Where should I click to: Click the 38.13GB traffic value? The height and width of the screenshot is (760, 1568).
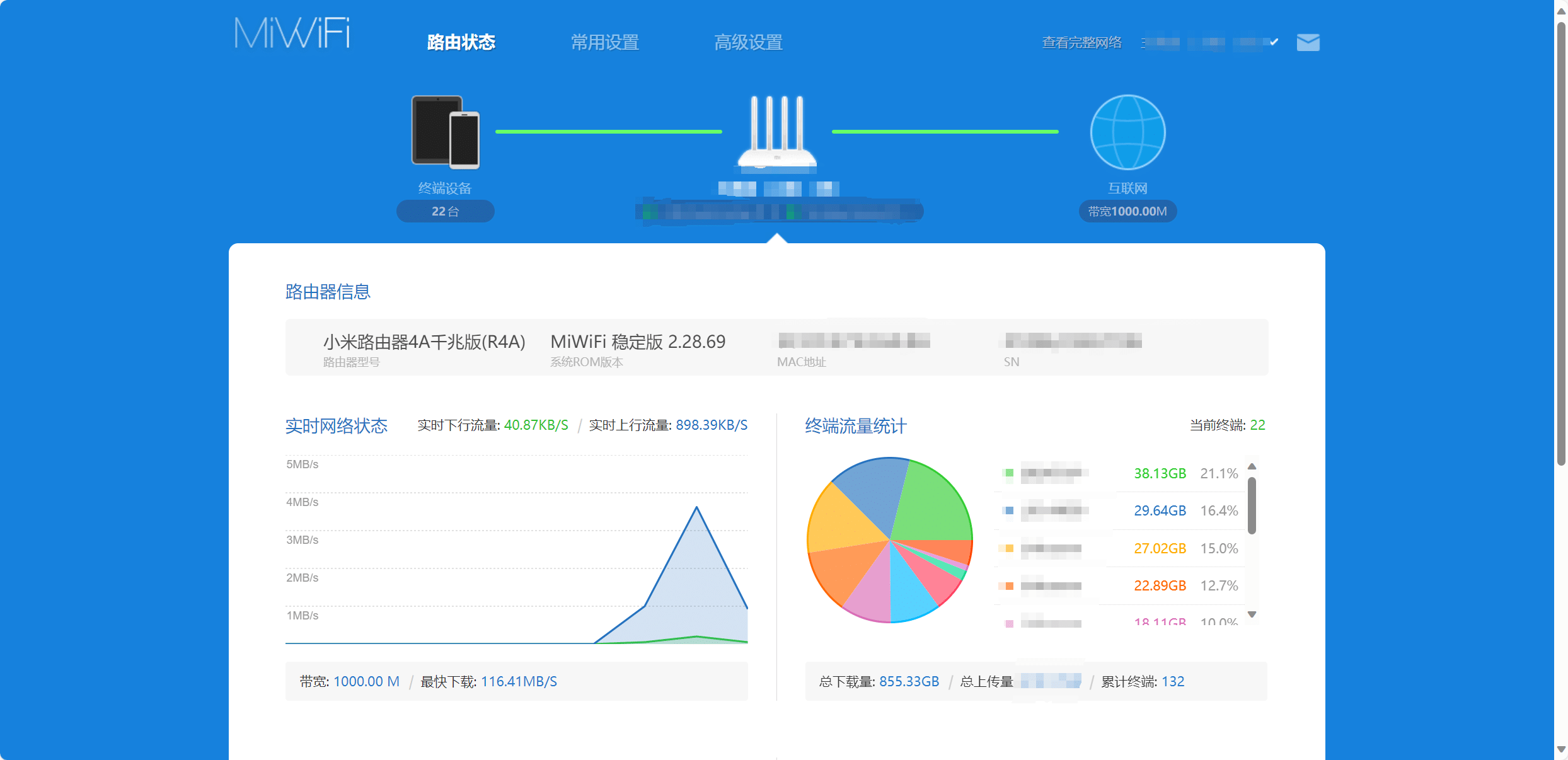pos(1160,473)
